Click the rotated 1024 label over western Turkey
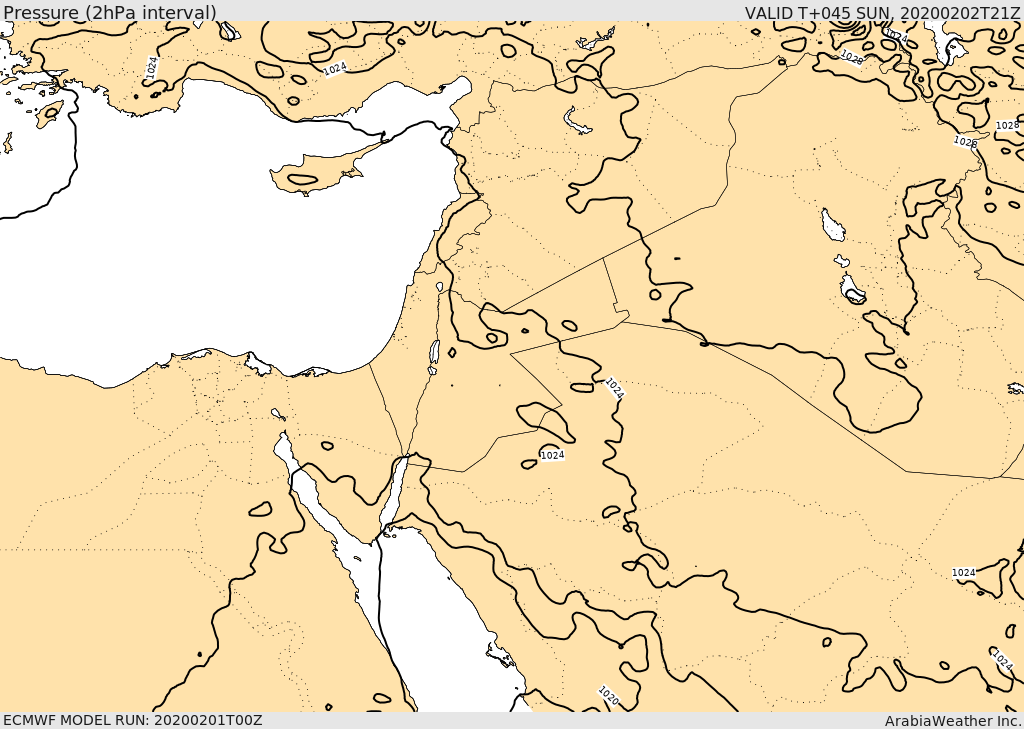 [x=152, y=67]
